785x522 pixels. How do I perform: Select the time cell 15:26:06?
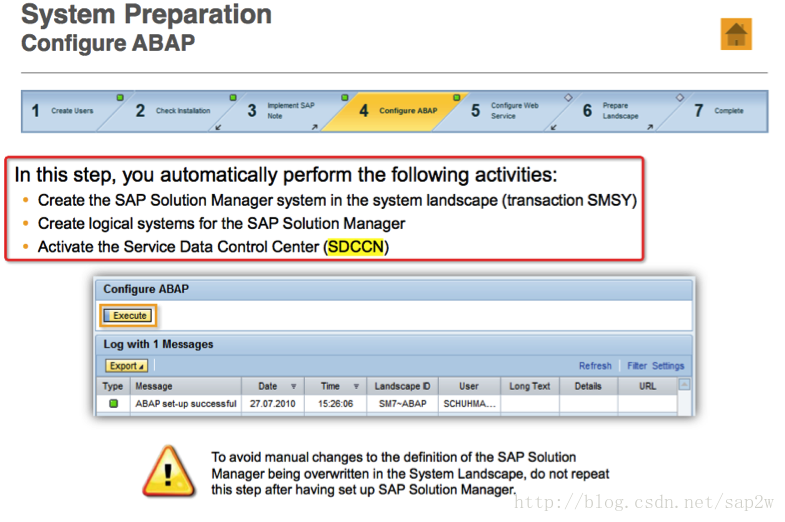coord(335,403)
